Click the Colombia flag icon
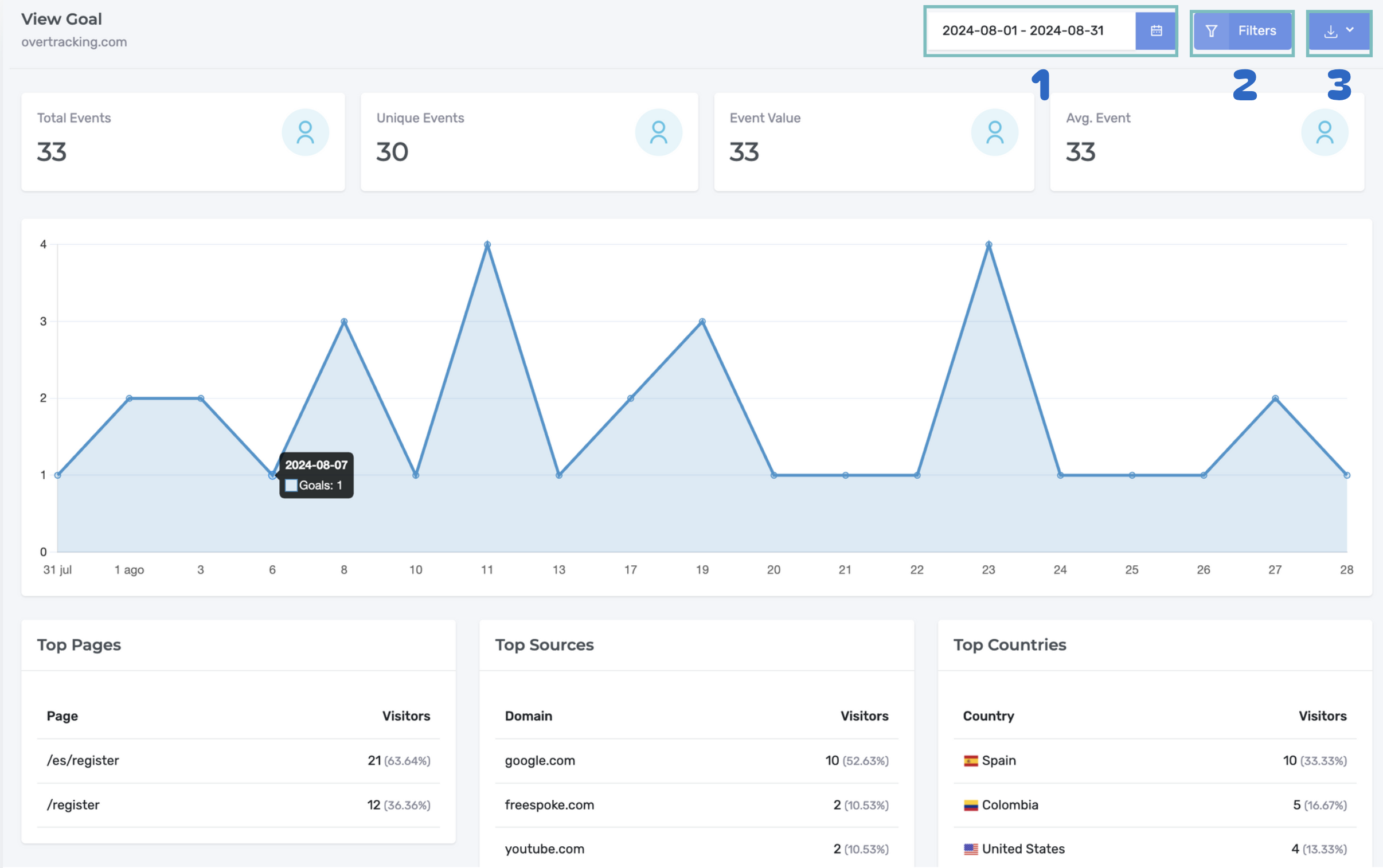The height and width of the screenshot is (868, 1383). pos(971,806)
